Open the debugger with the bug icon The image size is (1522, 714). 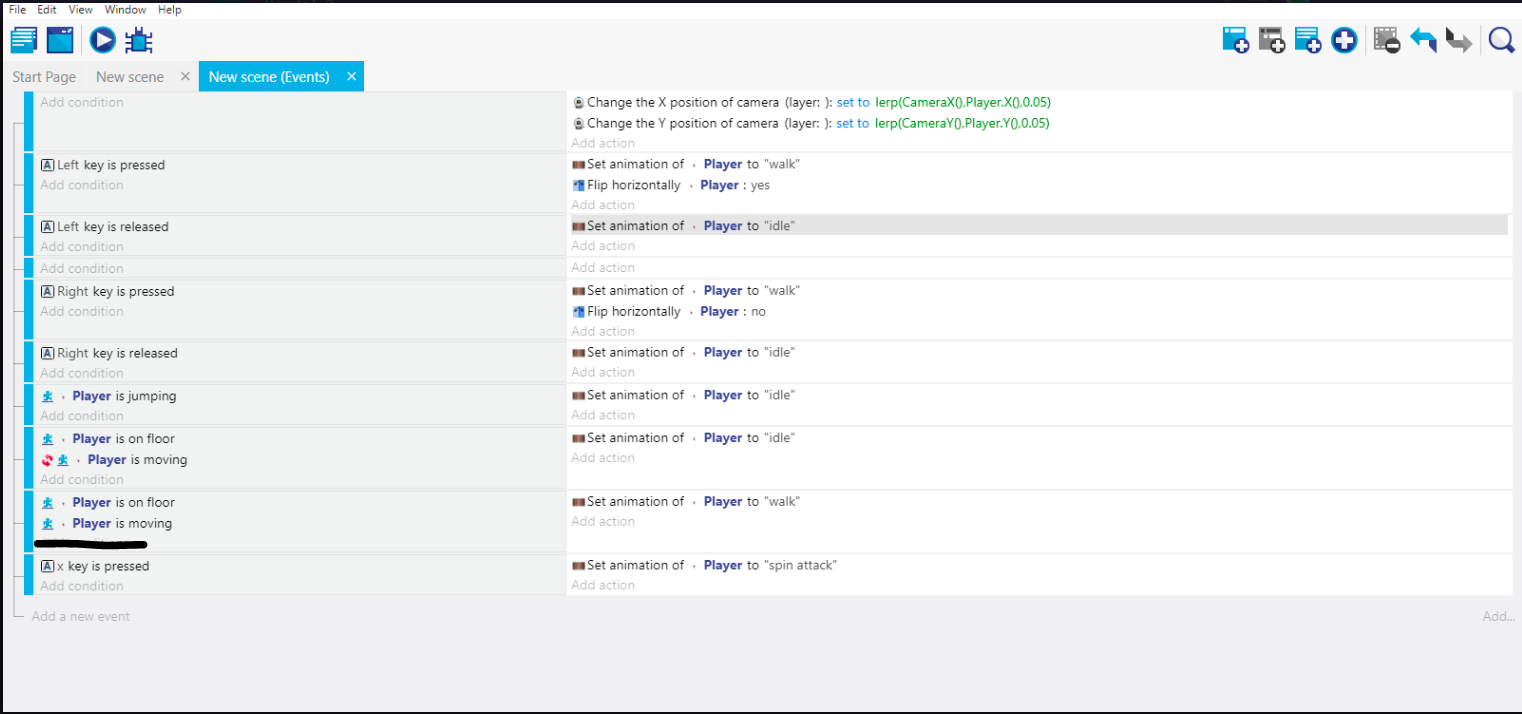coord(139,40)
